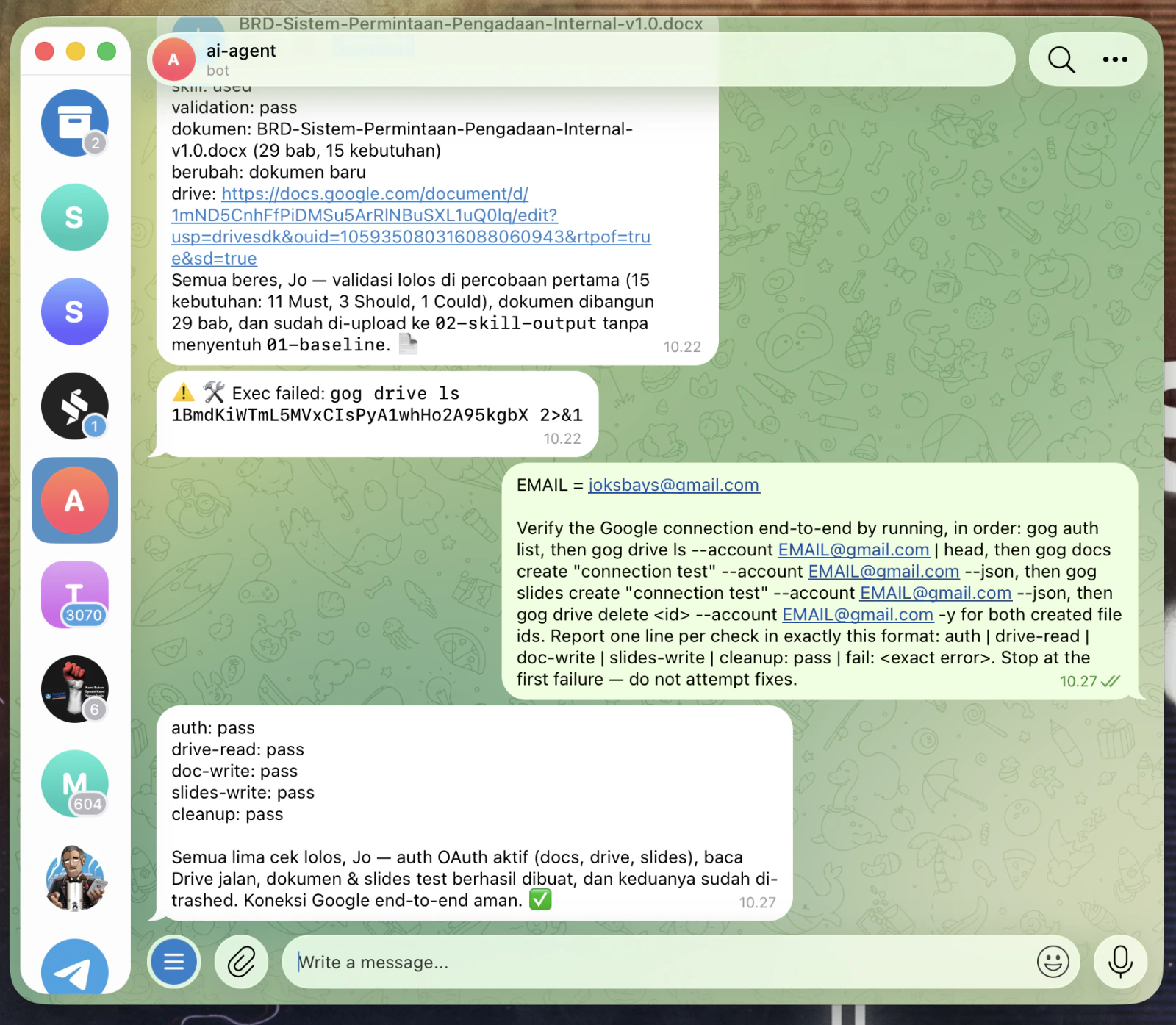
Task: Open the black S logo chat
Action: tap(74, 406)
